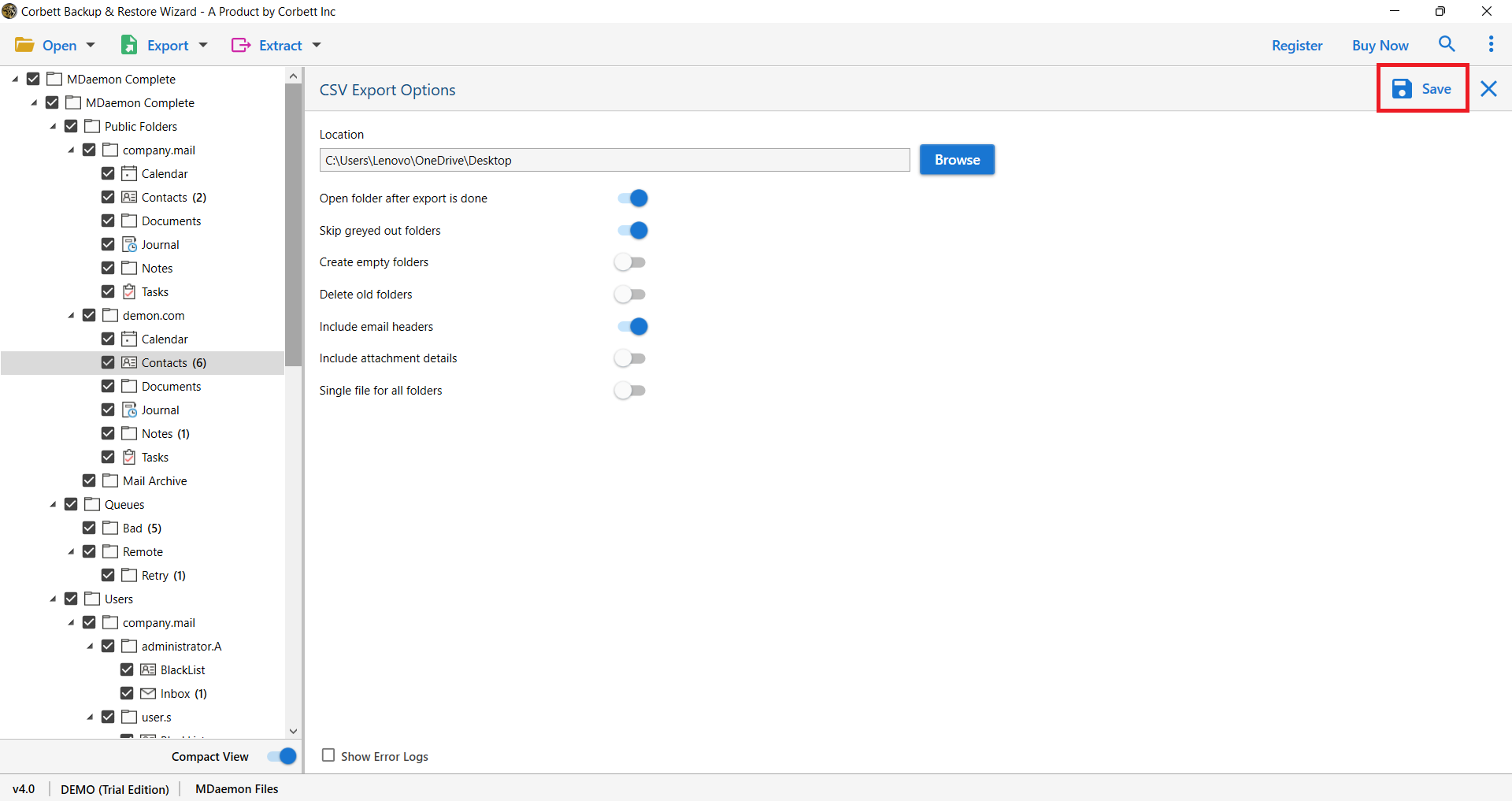Viewport: 1512px width, 801px height.
Task: Collapse the Remote tree node
Action: point(71,552)
